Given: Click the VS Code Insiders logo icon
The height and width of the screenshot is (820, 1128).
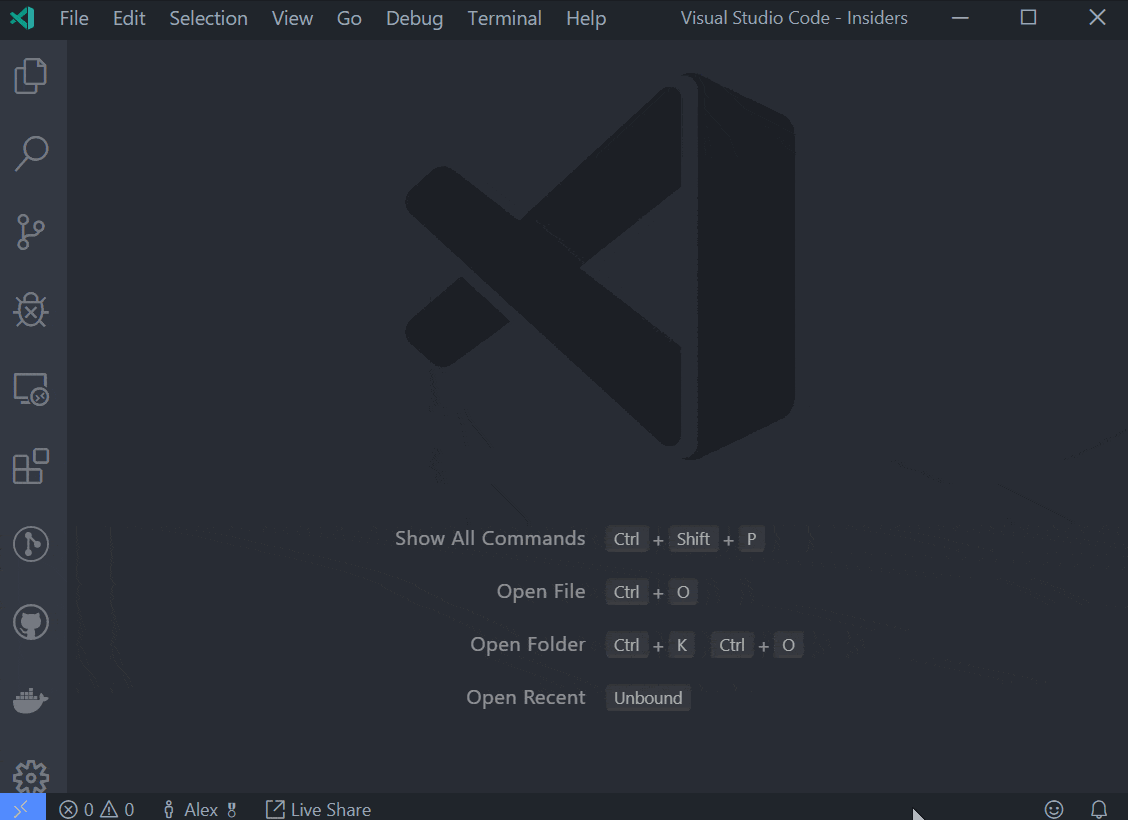Looking at the screenshot, I should pyautogui.click(x=22, y=18).
